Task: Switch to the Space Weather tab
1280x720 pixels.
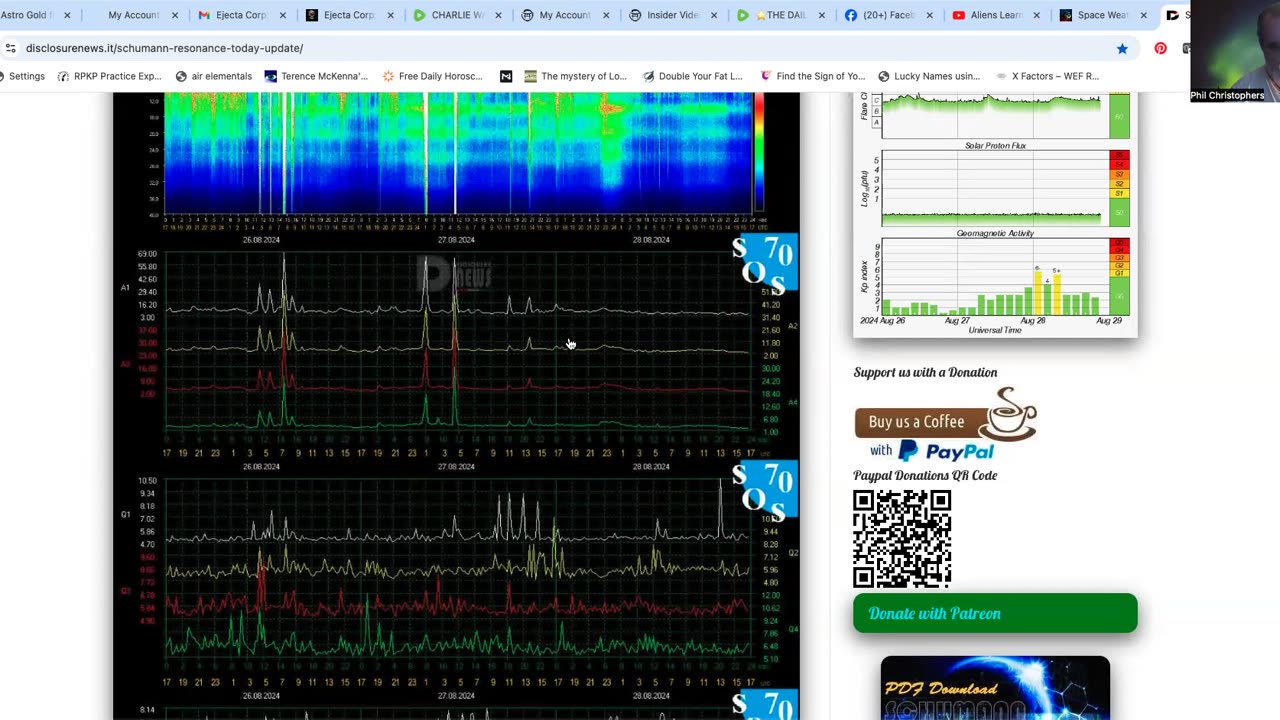Action: coord(1095,15)
